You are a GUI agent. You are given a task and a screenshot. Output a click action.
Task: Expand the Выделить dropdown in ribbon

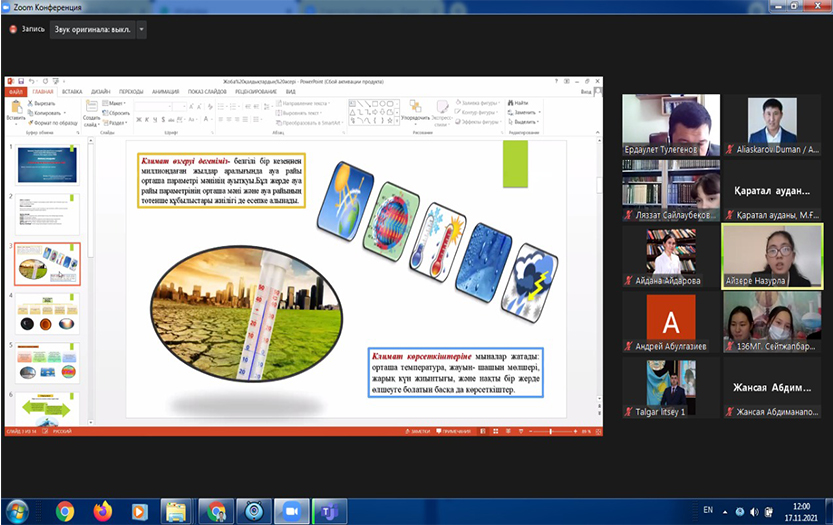point(523,121)
